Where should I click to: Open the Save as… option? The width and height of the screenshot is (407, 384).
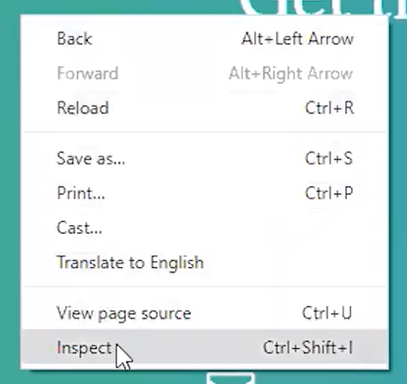(x=205, y=158)
